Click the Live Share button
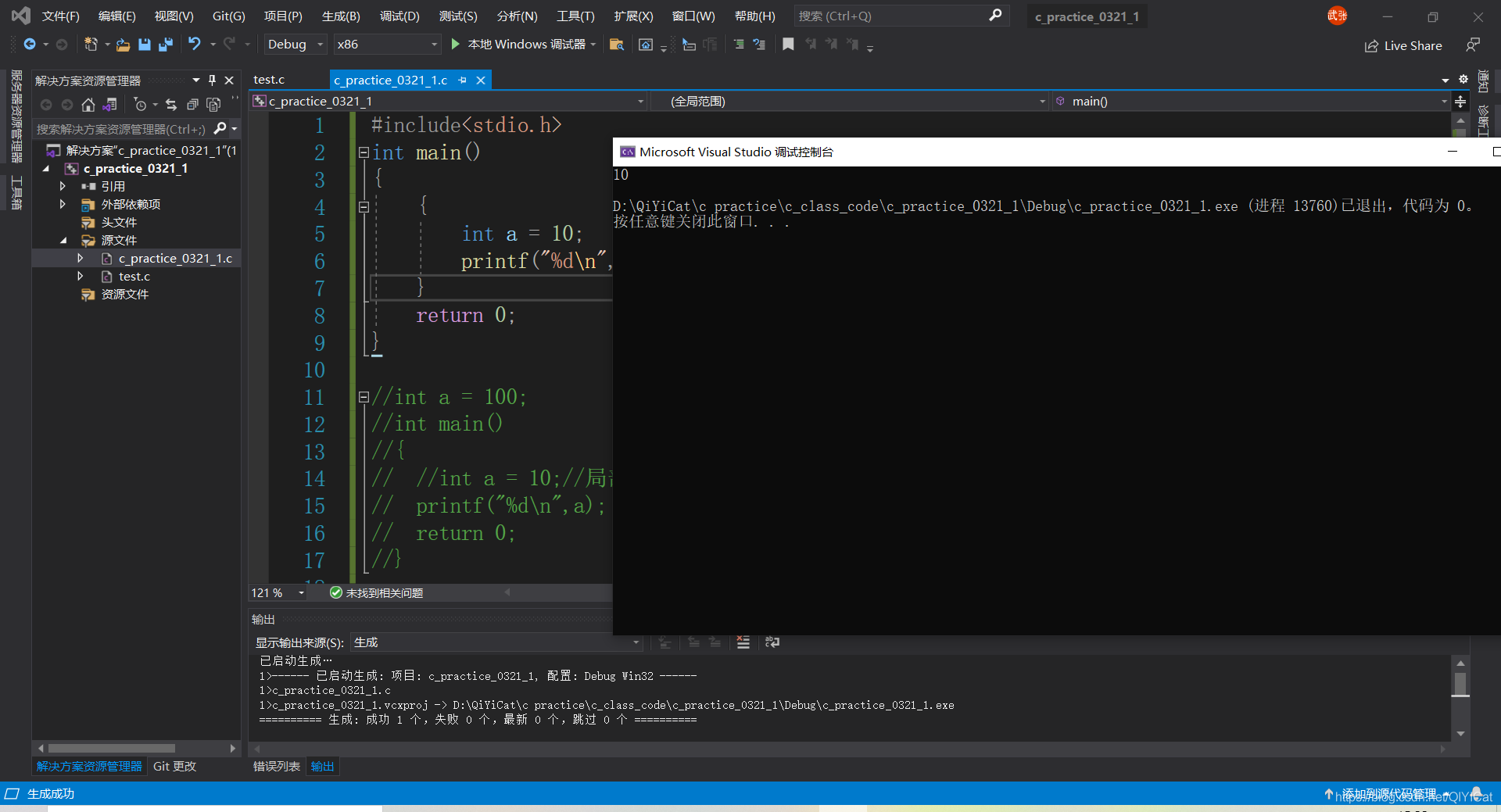This screenshot has width=1501, height=812. click(1403, 46)
